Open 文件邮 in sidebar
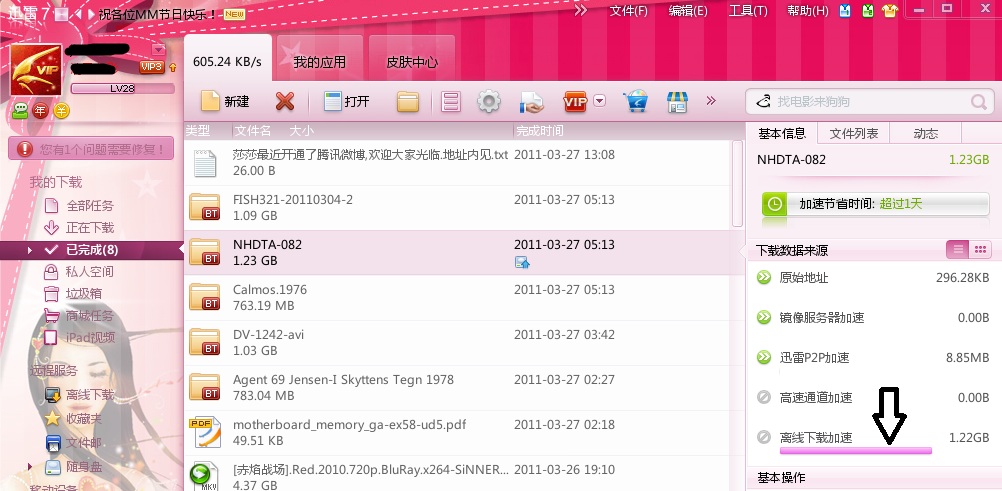 [x=73, y=442]
